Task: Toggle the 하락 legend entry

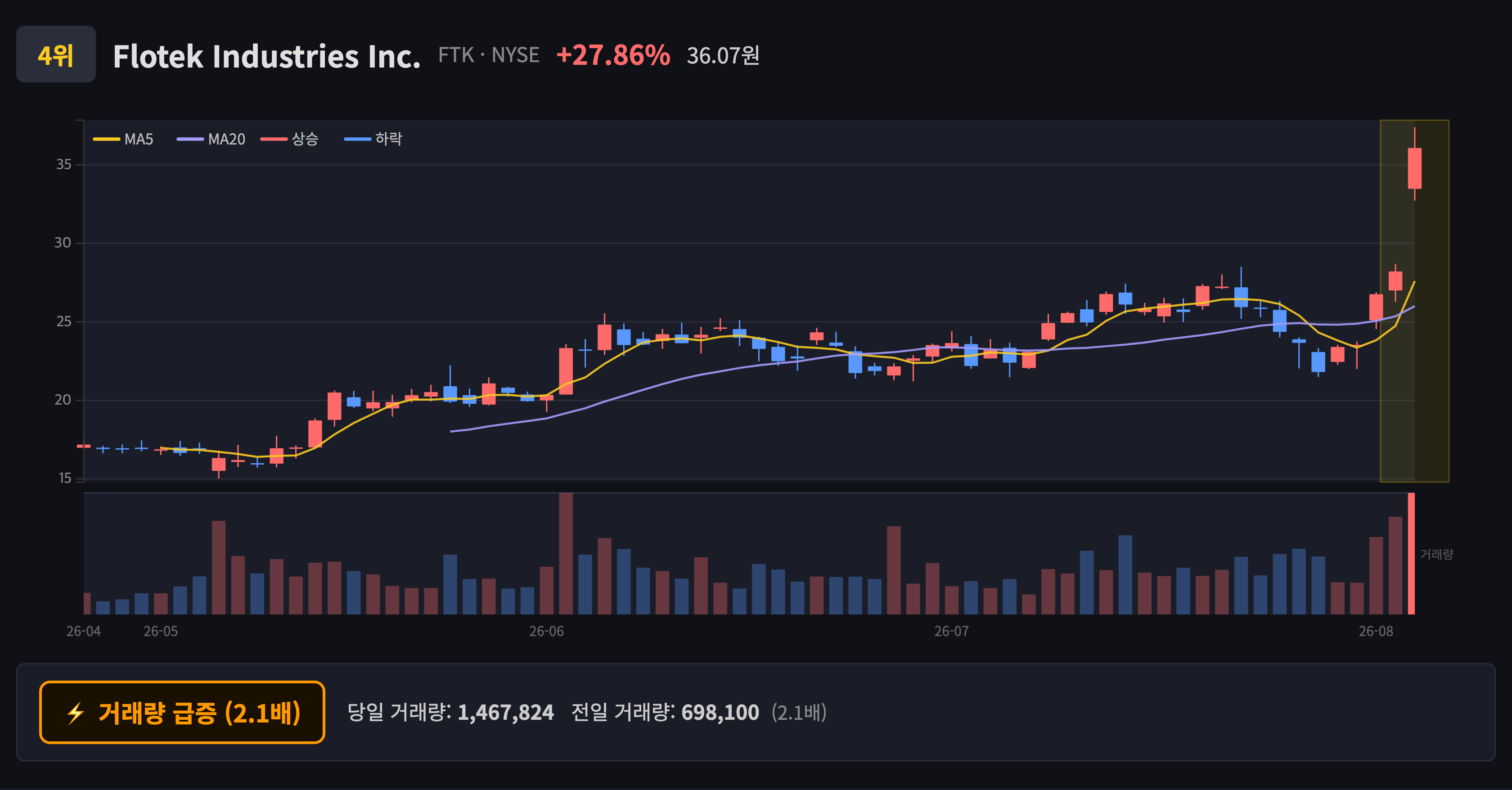Action: (373, 139)
